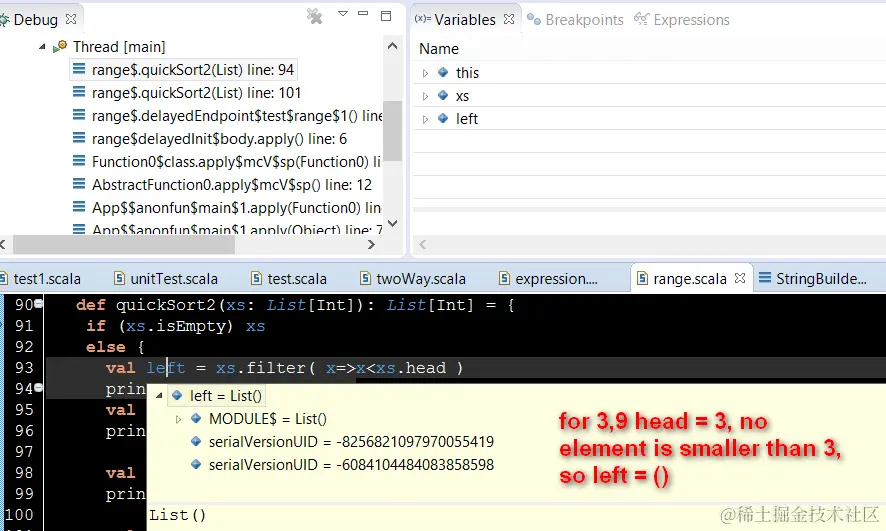Close the range.scala editor tab
886x531 pixels.
pyautogui.click(x=740, y=278)
